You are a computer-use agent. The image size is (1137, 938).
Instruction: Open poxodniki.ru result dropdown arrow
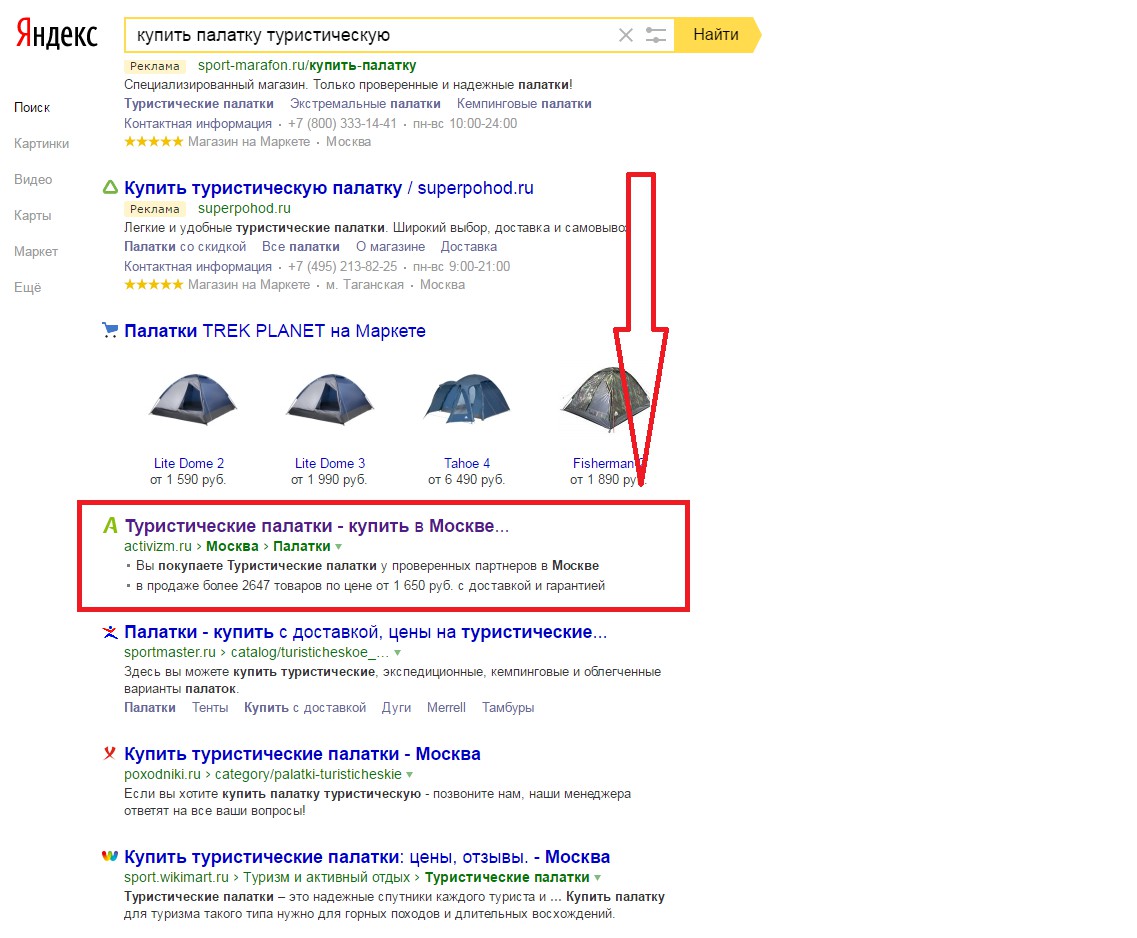(x=410, y=775)
